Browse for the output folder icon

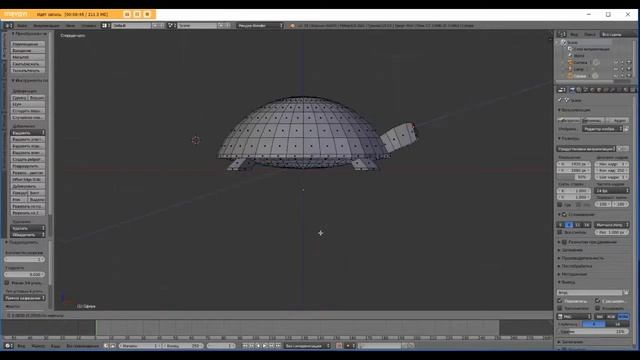coord(626,293)
